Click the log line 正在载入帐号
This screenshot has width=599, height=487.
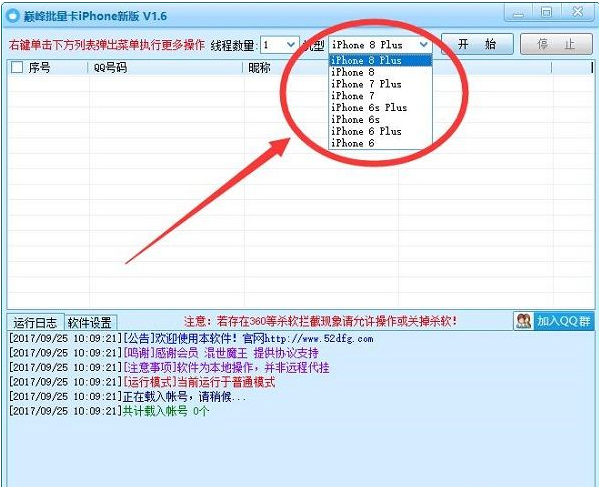[x=127, y=396]
